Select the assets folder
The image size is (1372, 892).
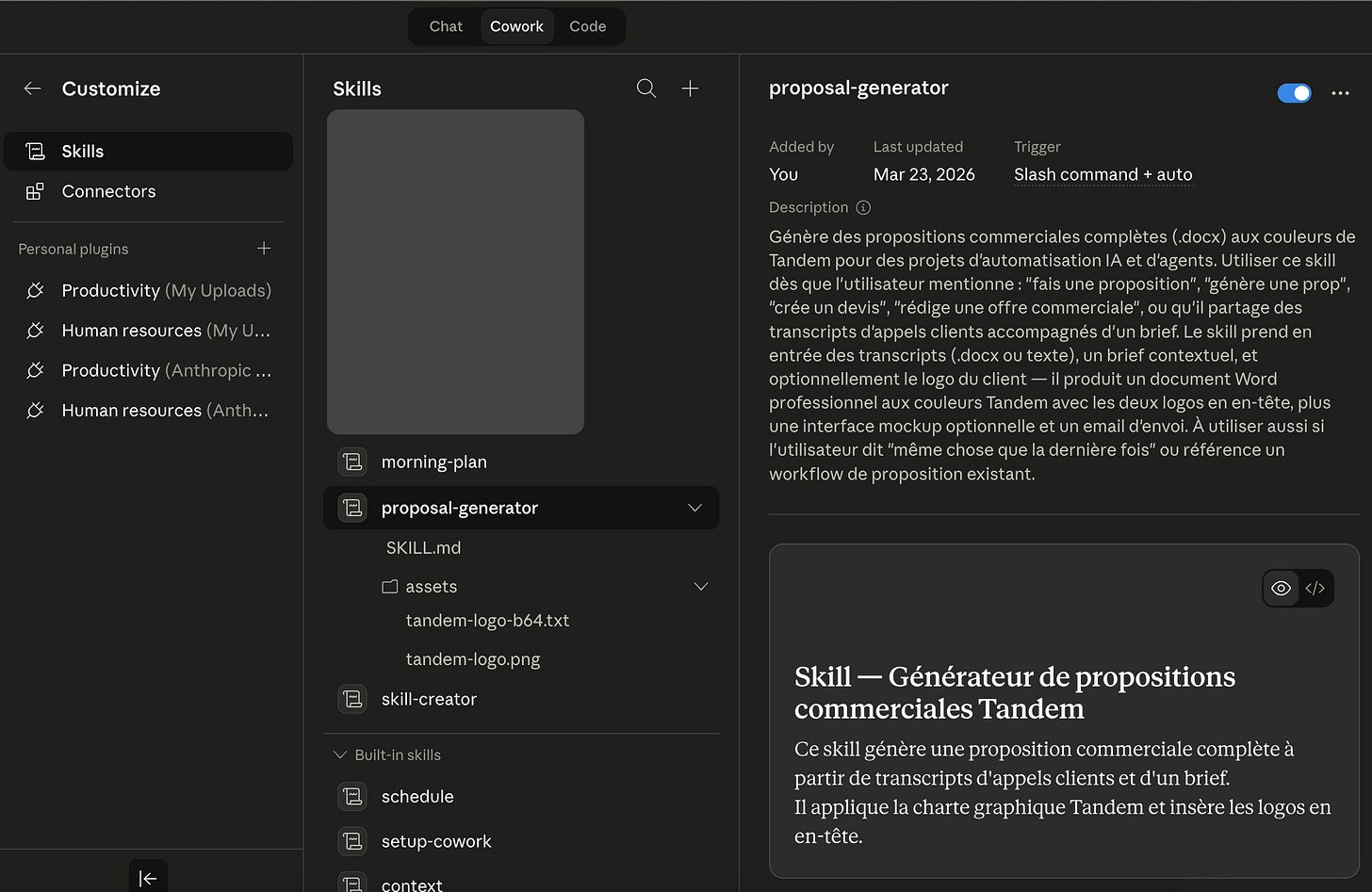coord(420,586)
